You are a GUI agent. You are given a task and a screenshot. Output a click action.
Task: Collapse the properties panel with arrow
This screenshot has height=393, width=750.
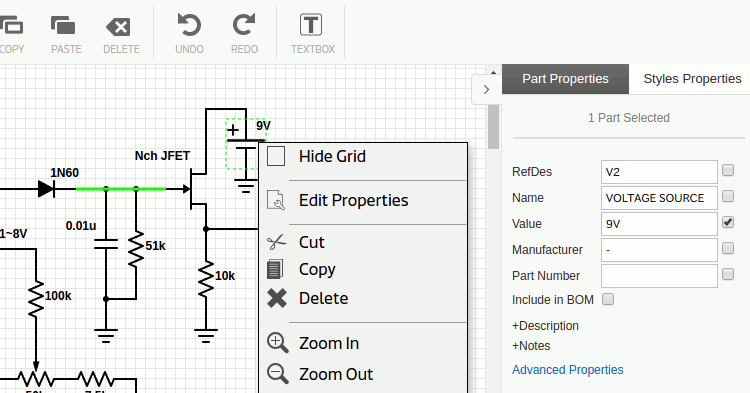point(486,89)
